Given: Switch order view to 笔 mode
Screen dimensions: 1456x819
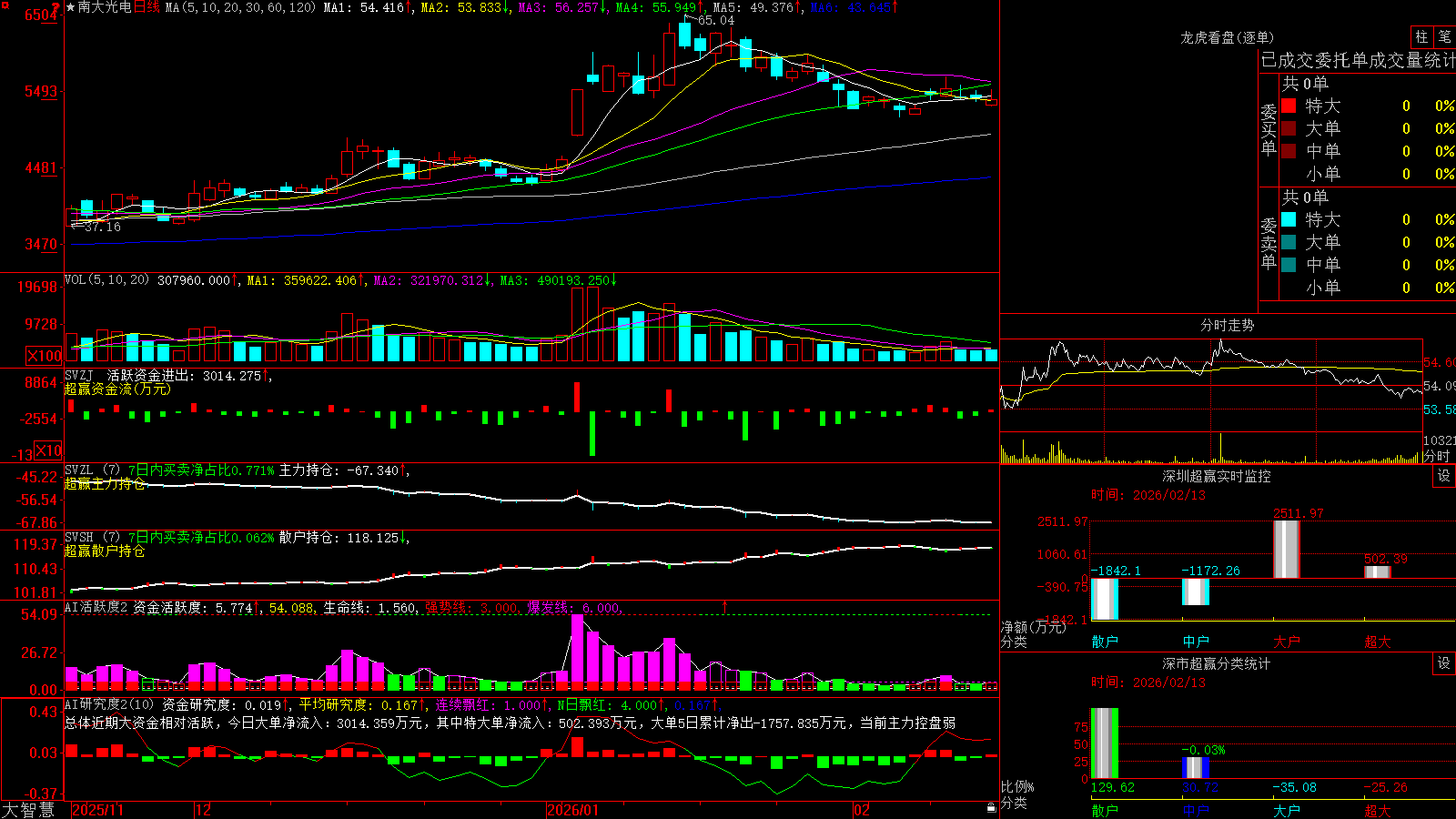Looking at the screenshot, I should [x=1444, y=36].
